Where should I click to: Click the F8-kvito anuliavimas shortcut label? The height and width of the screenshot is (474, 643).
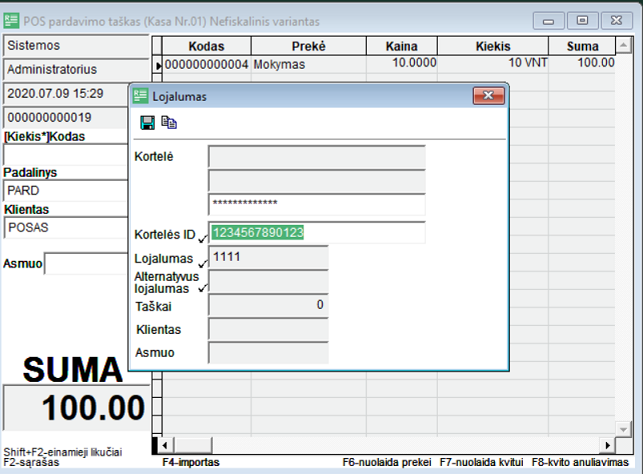[580, 463]
